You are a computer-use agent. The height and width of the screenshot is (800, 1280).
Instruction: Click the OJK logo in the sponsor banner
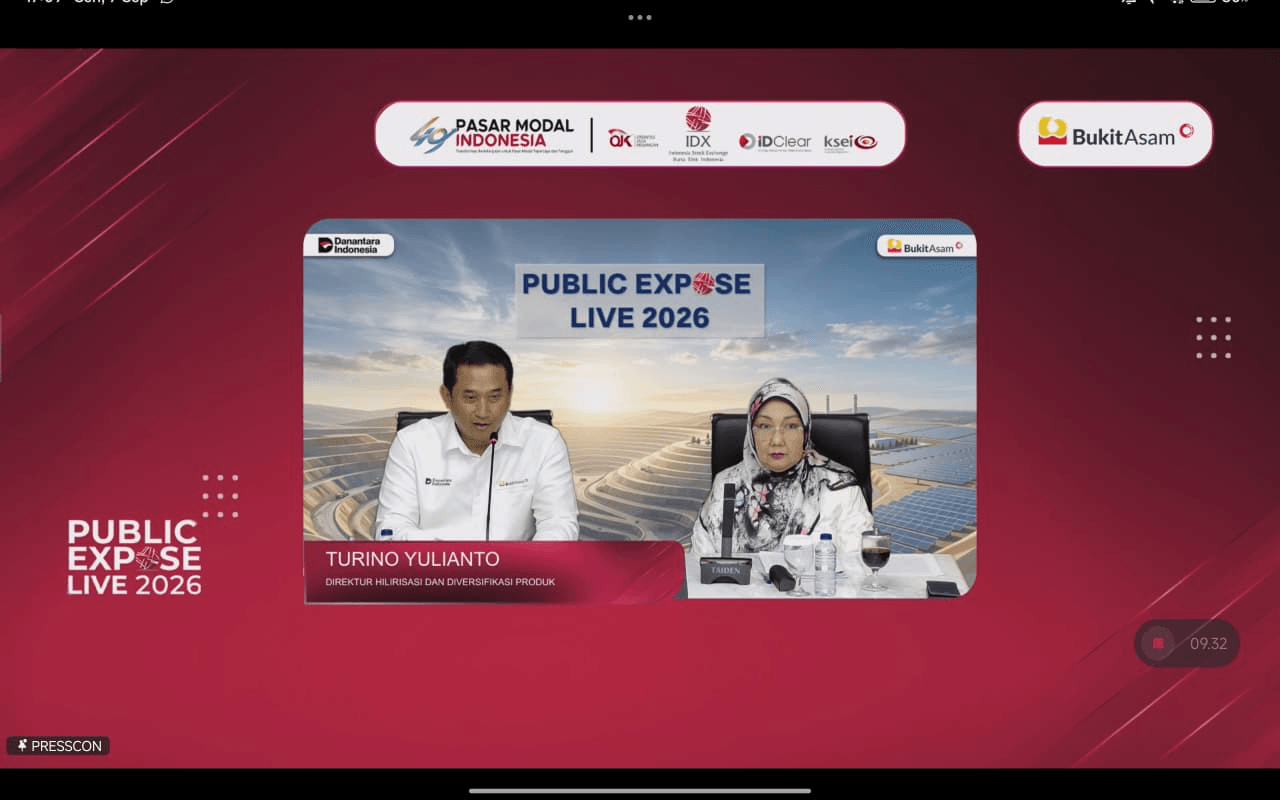(632, 139)
